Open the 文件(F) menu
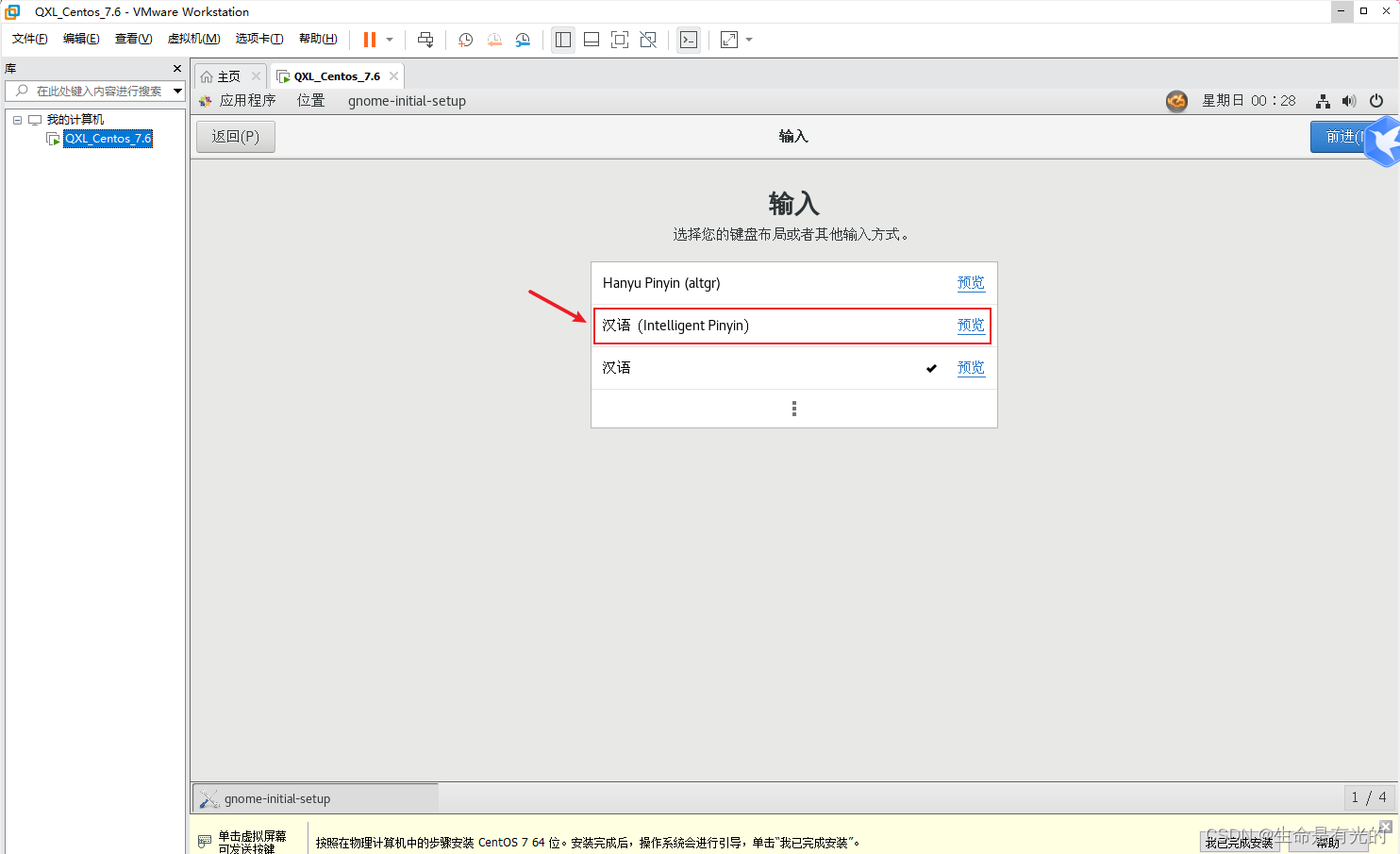The image size is (1400, 854). tap(30, 39)
